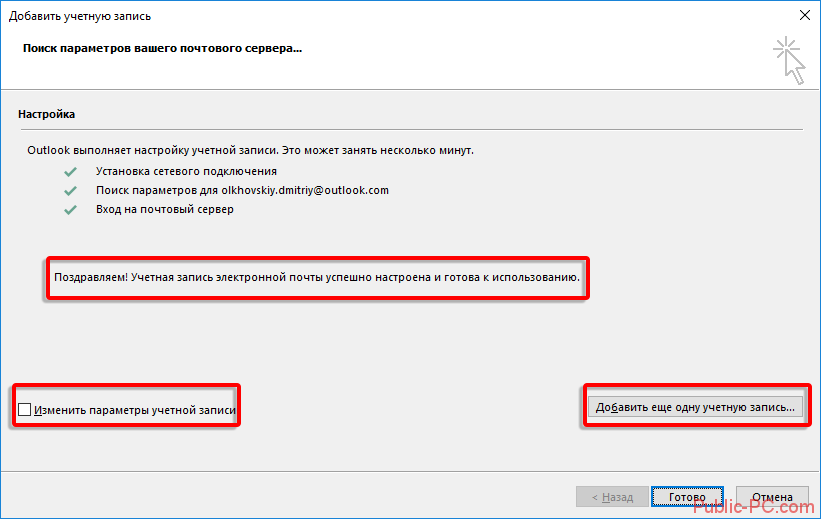
Task: Click the "Установка сетевого подключения" step text
Action: (187, 171)
